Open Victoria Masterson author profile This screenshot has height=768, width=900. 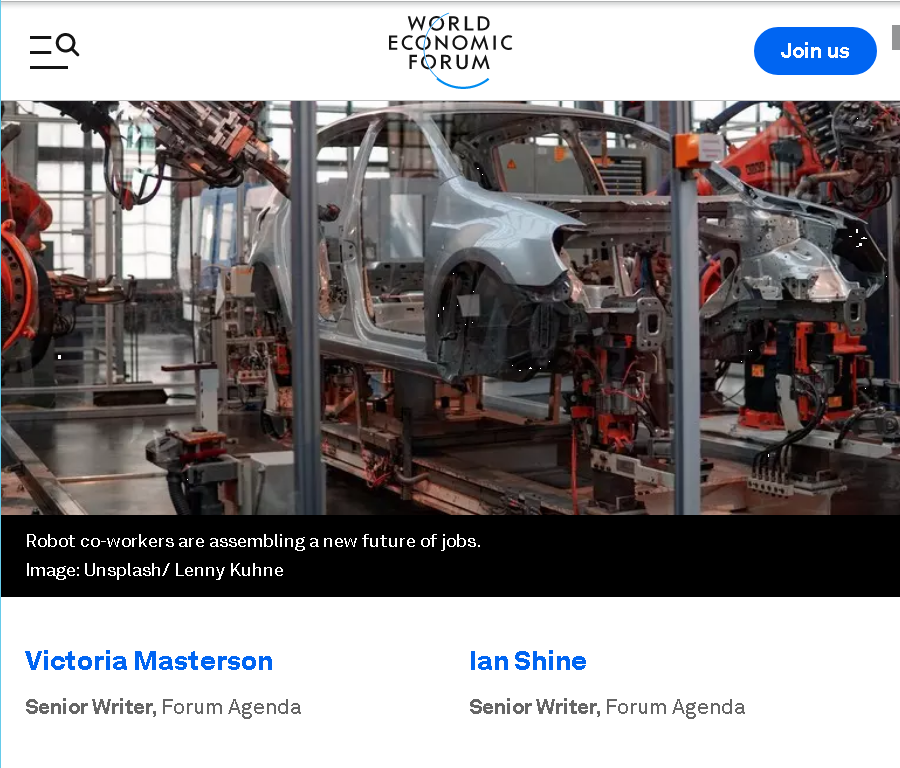149,661
